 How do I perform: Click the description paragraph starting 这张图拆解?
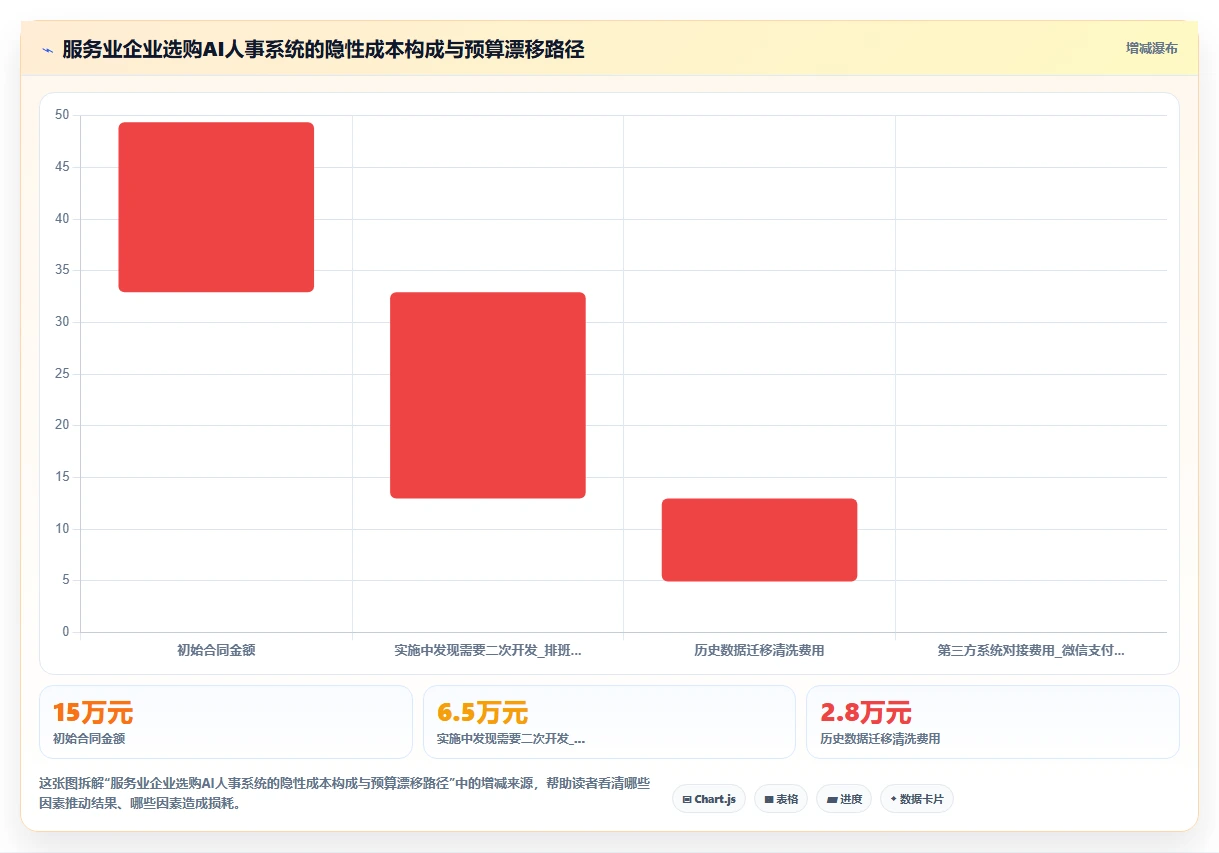pyautogui.click(x=345, y=794)
